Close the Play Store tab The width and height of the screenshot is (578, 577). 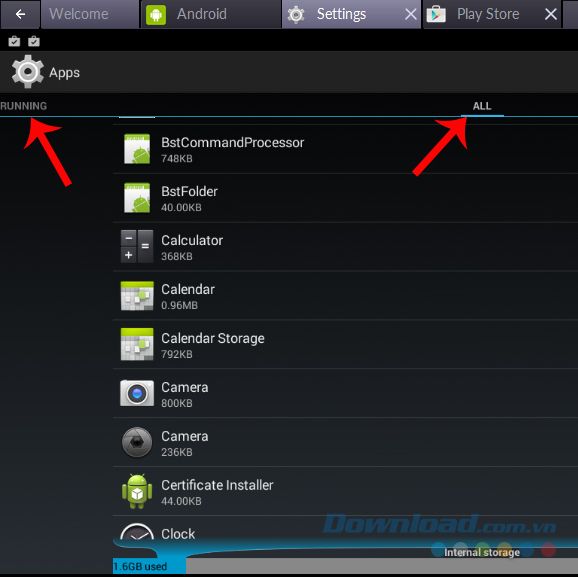551,14
